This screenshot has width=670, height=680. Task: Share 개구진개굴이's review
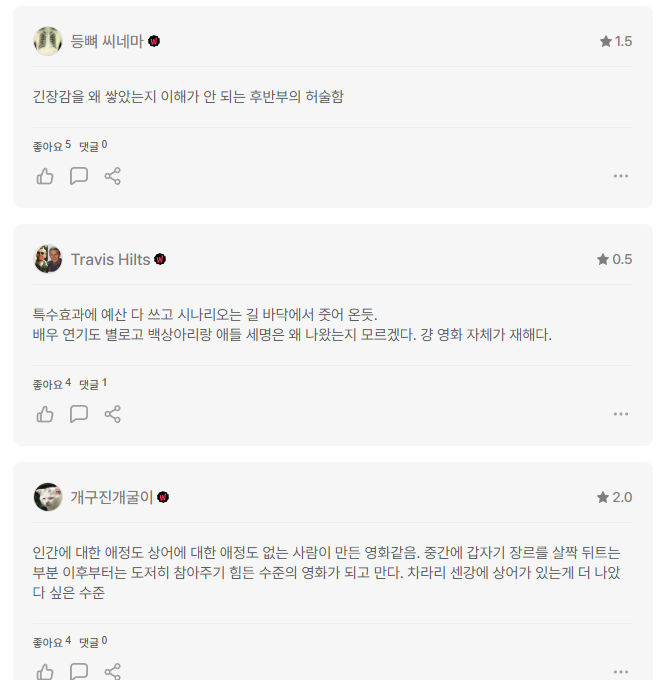[x=113, y=672]
